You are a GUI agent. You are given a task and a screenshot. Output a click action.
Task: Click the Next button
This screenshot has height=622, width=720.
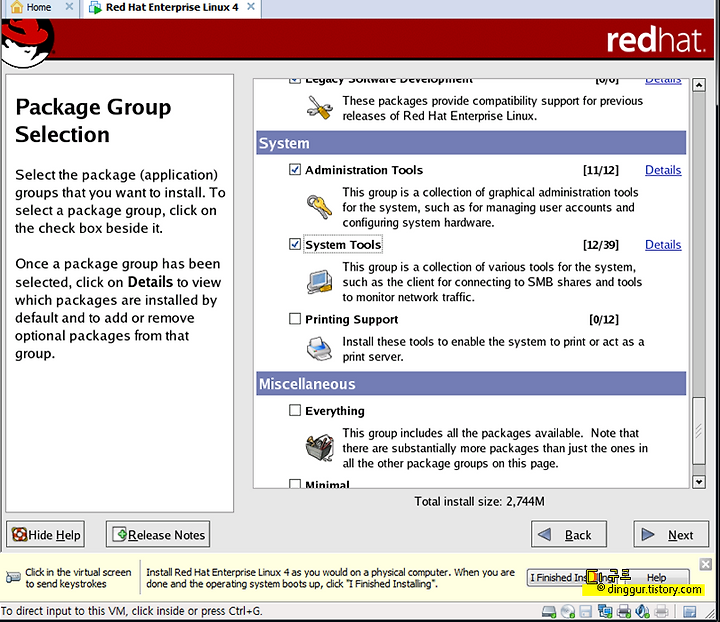point(671,534)
